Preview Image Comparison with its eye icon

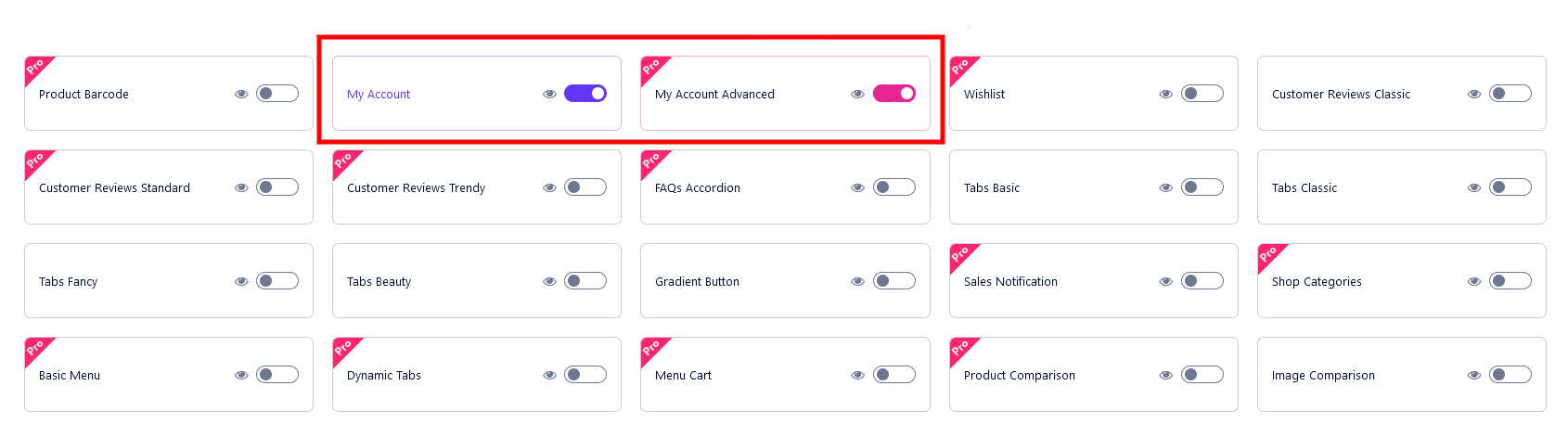click(1474, 375)
